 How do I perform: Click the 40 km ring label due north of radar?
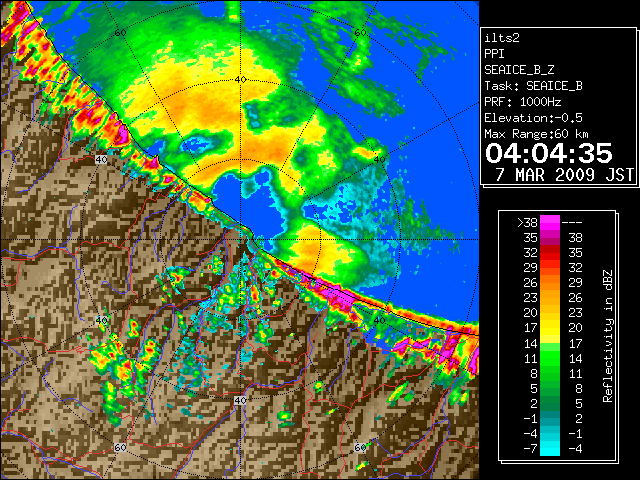point(240,80)
